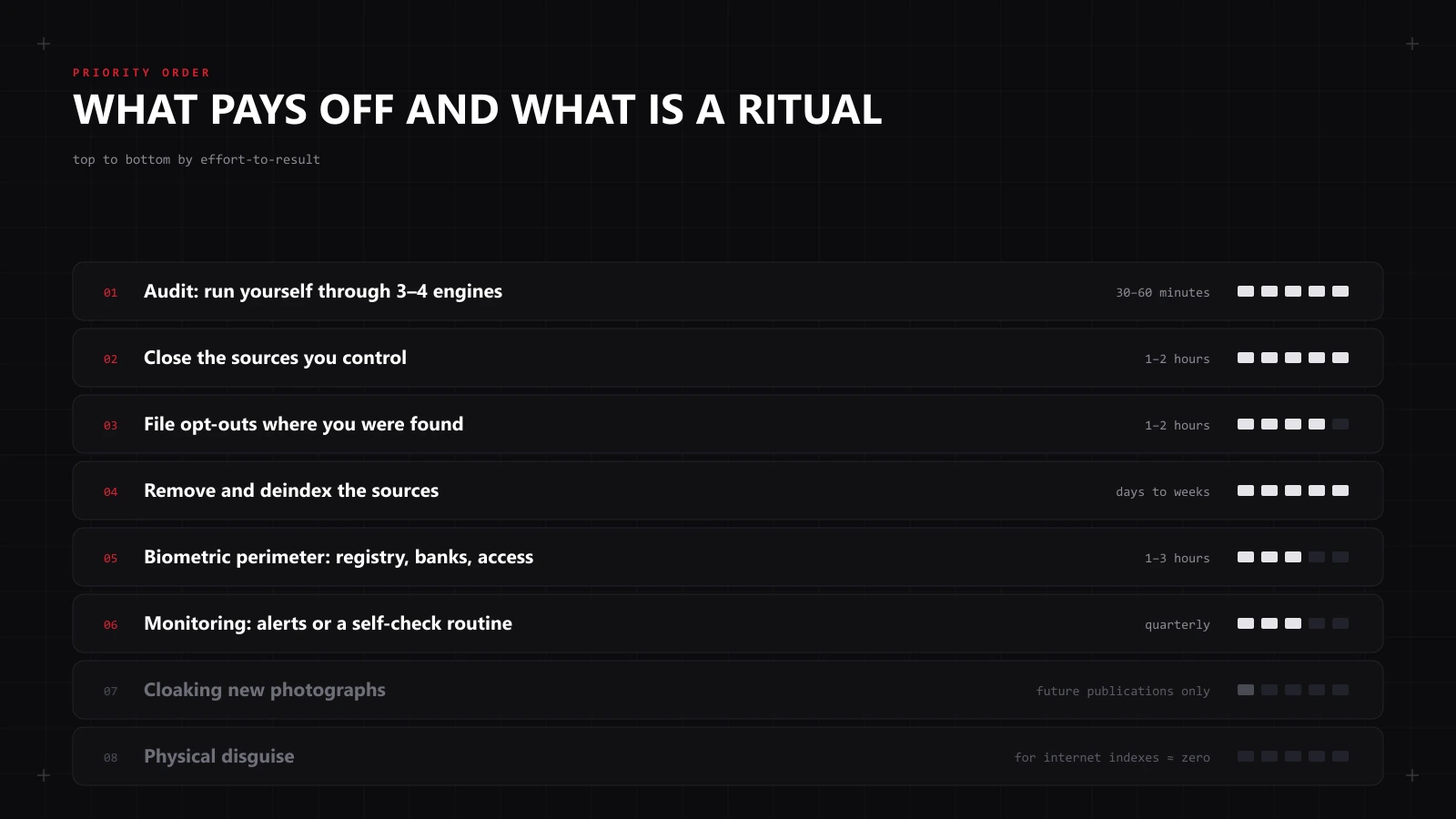This screenshot has width=1456, height=819.
Task: Click Remove and deindex the sources row
Action: [728, 490]
